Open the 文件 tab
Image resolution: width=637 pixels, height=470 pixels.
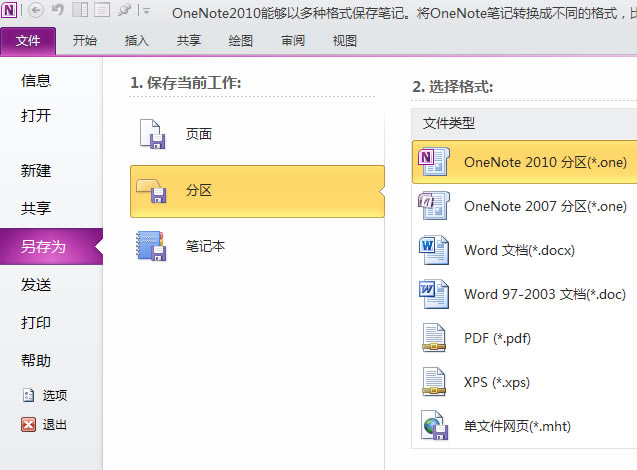pos(28,41)
